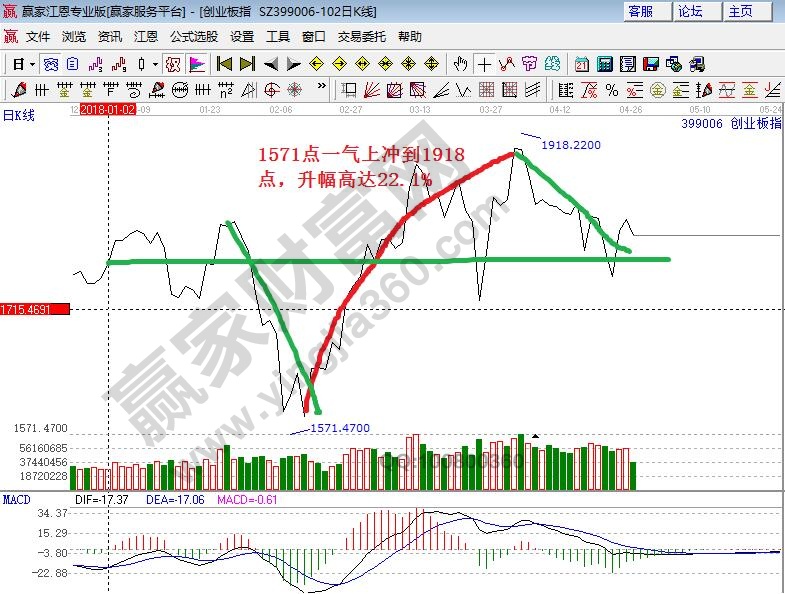Click the red 1715.4691 price axis marker

(34, 310)
